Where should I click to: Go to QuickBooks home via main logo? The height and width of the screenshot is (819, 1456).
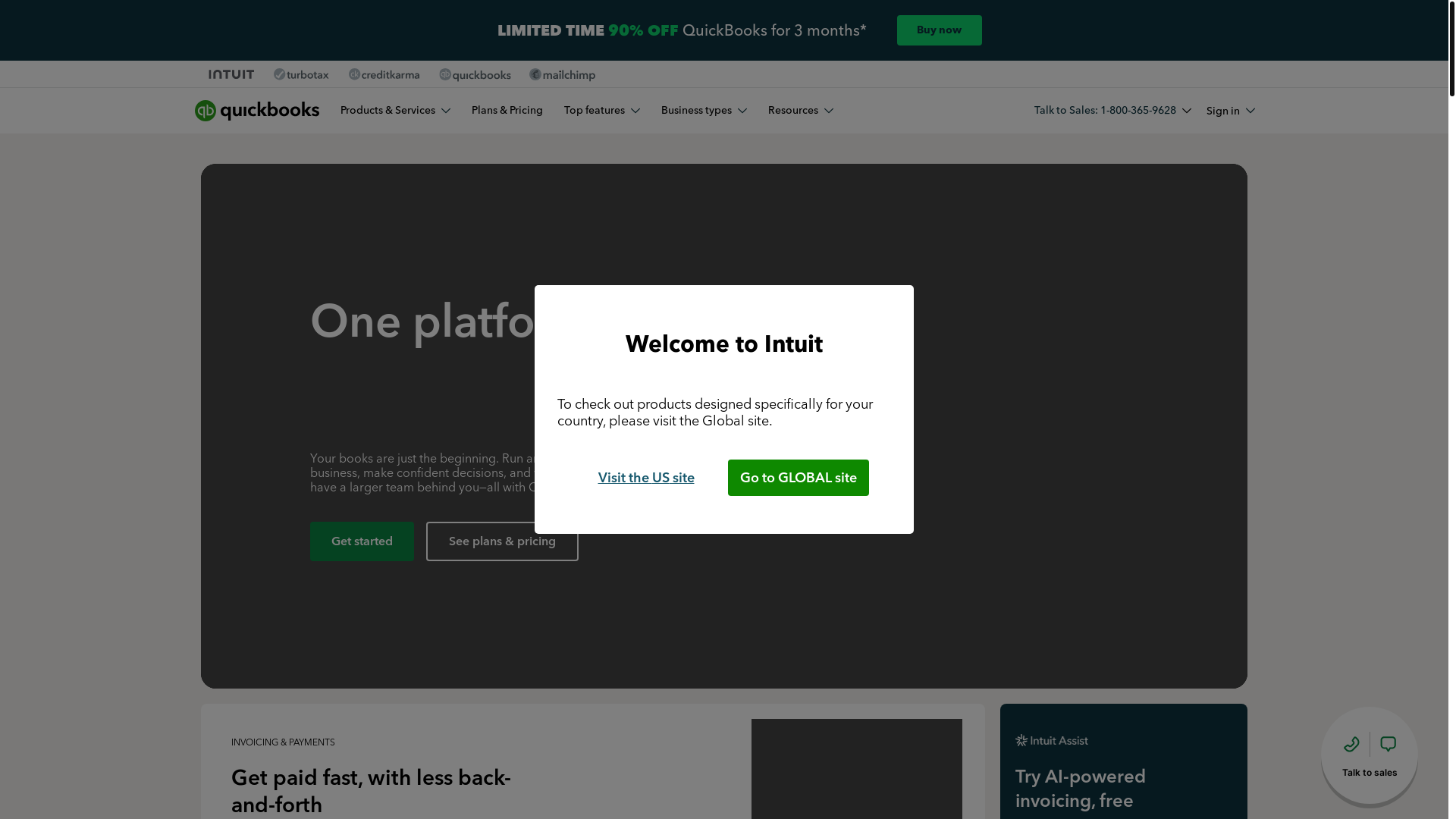[257, 111]
